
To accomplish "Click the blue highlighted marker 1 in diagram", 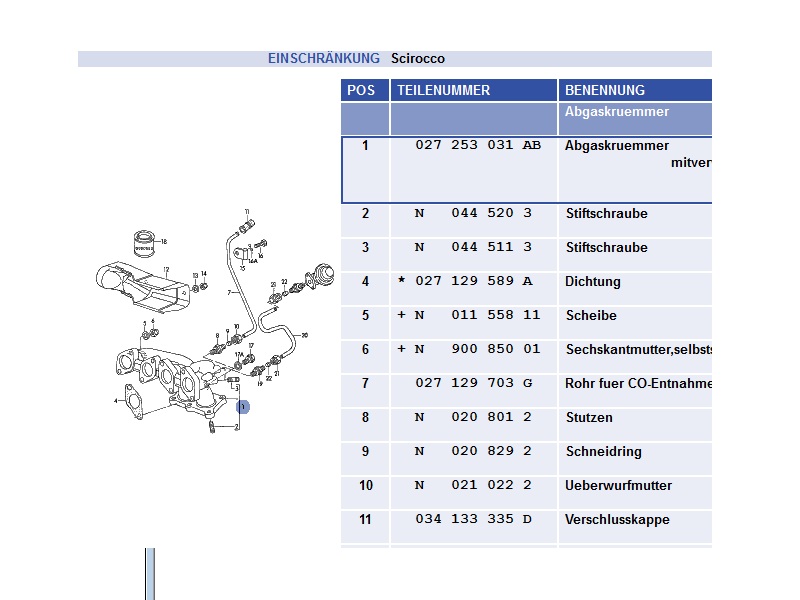I will point(242,406).
